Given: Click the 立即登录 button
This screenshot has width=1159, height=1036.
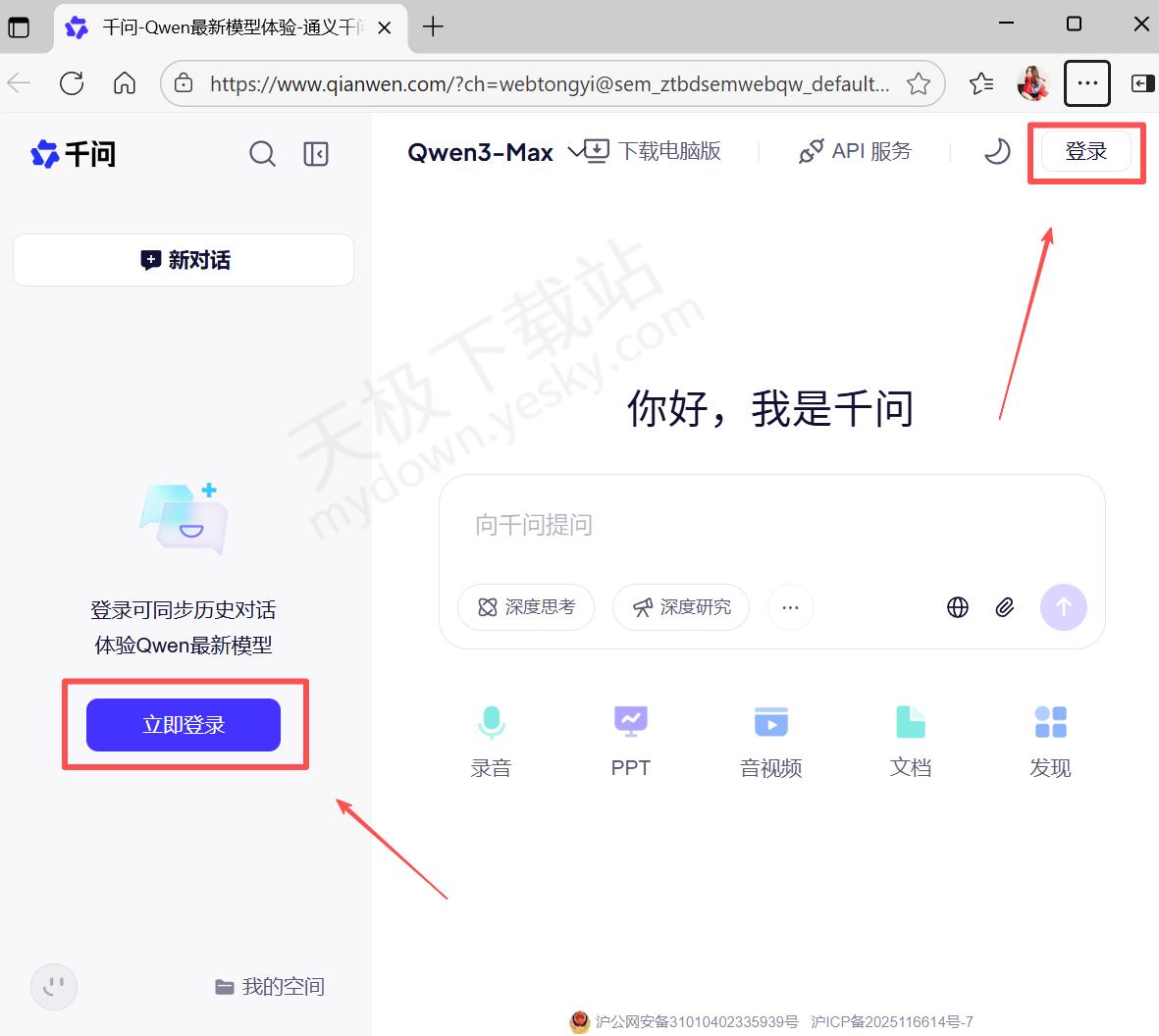Looking at the screenshot, I should point(184,725).
